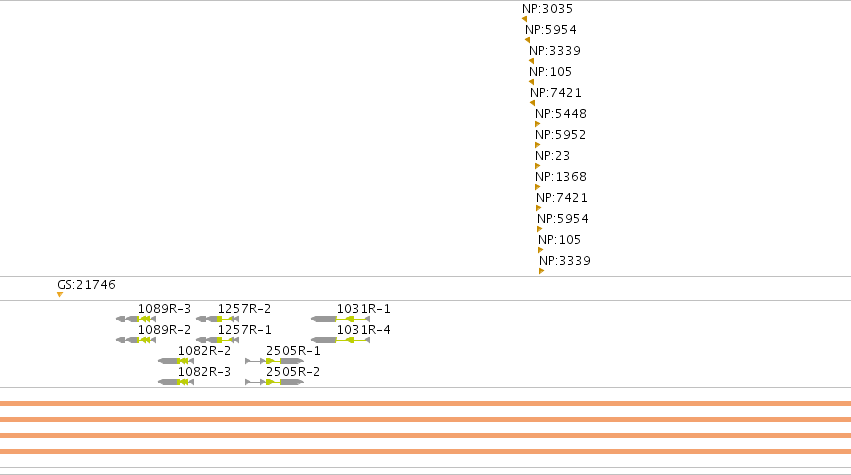
Task: Click the 1089R-2 transcript label
Action: [x=164, y=330]
